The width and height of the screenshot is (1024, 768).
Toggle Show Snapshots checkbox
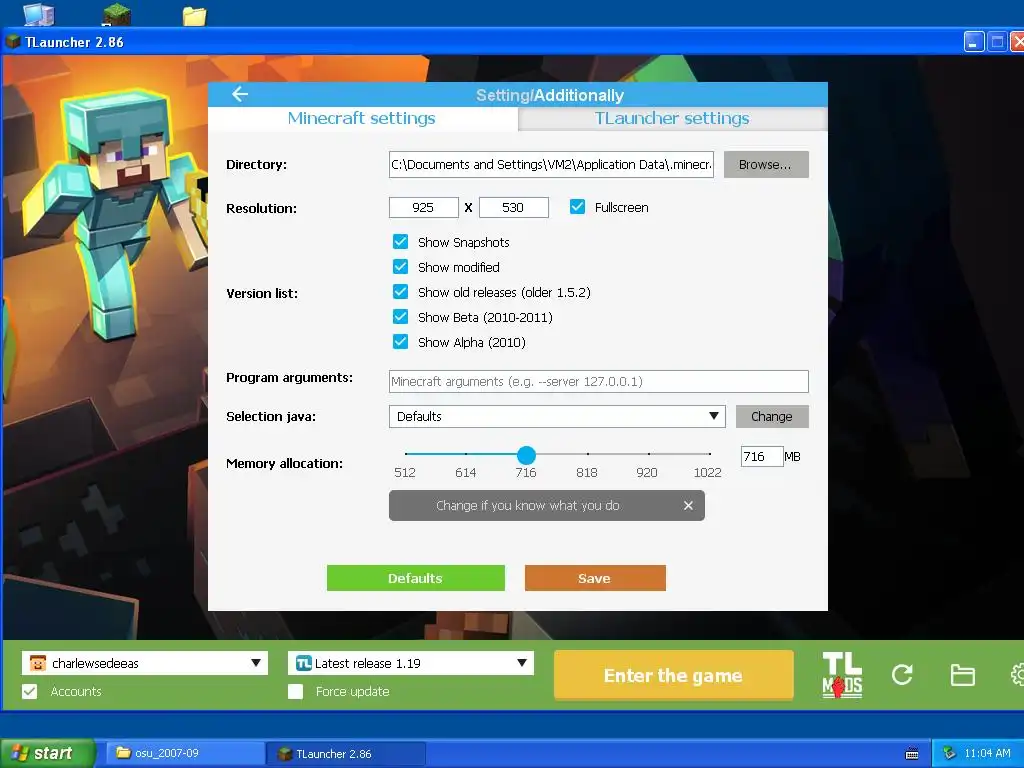(400, 242)
